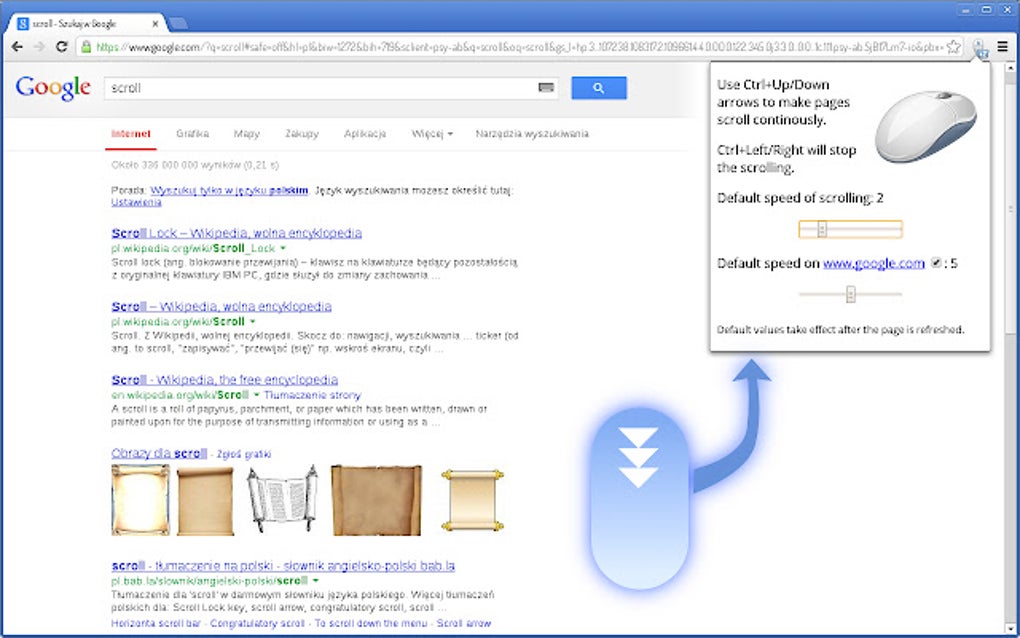Click the green padlock icon in address bar
Viewport: 1020px width, 638px height.
tap(88, 46)
